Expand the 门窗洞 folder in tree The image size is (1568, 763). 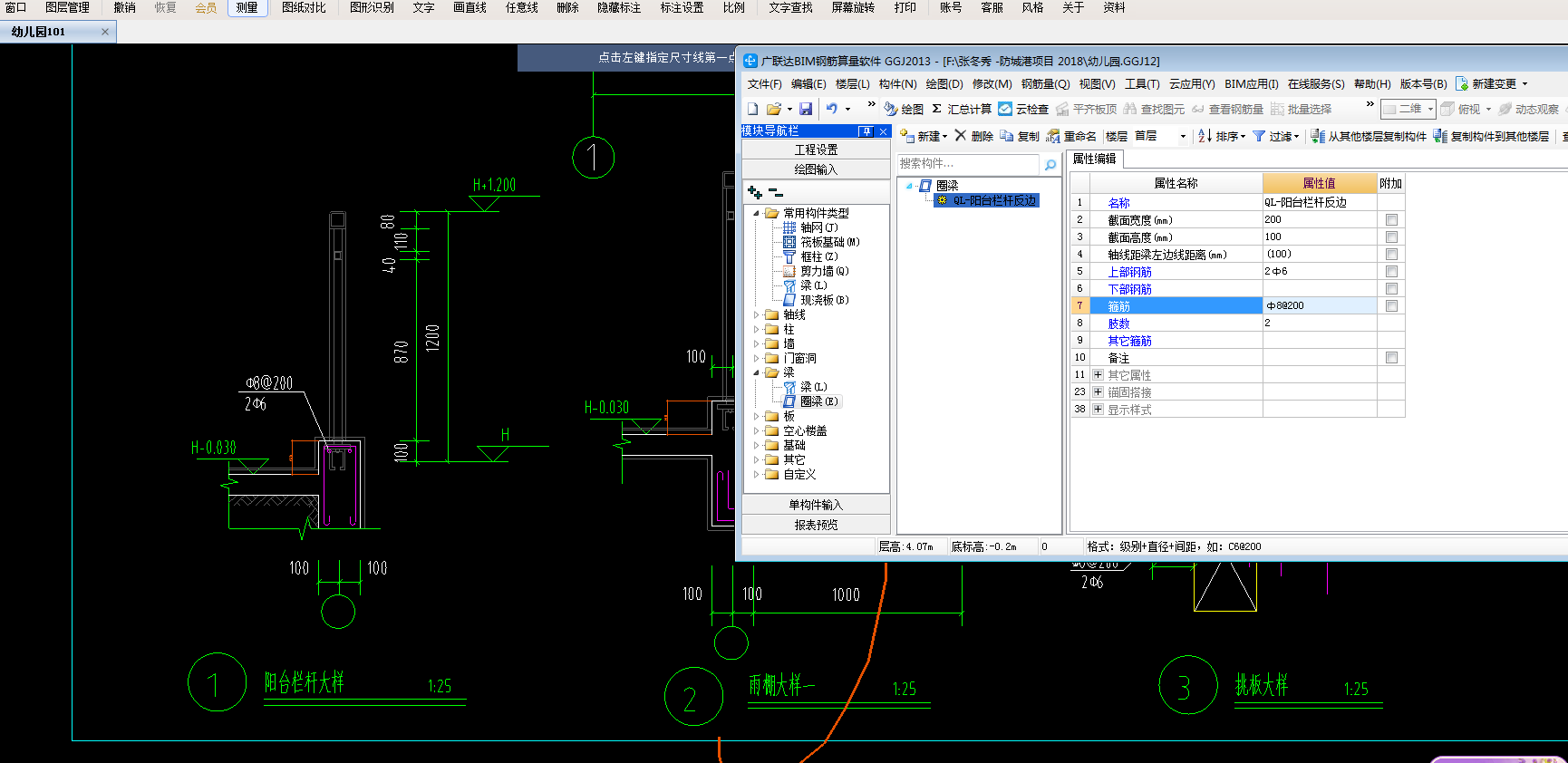pos(757,358)
